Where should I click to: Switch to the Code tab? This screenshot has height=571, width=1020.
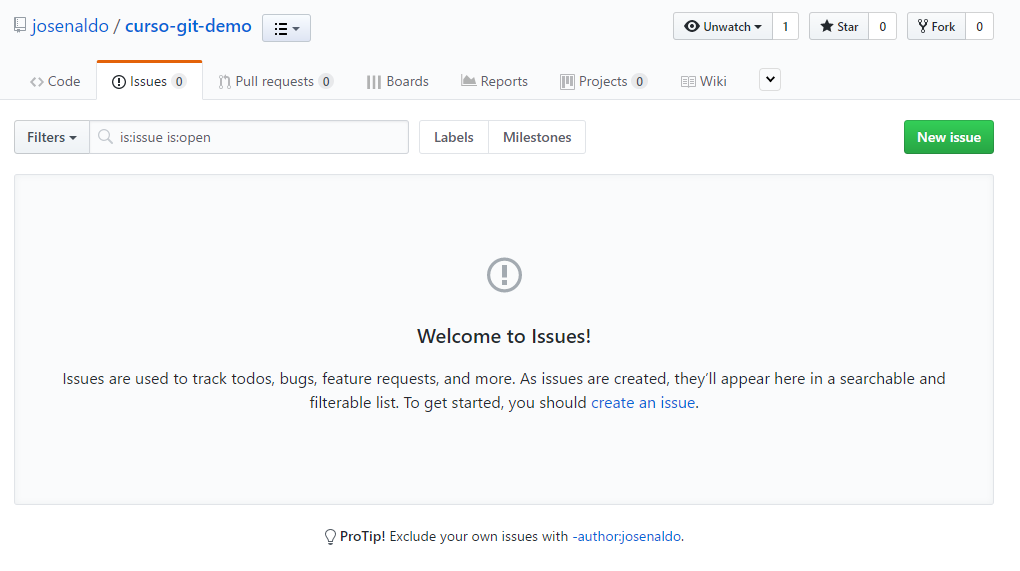click(55, 81)
